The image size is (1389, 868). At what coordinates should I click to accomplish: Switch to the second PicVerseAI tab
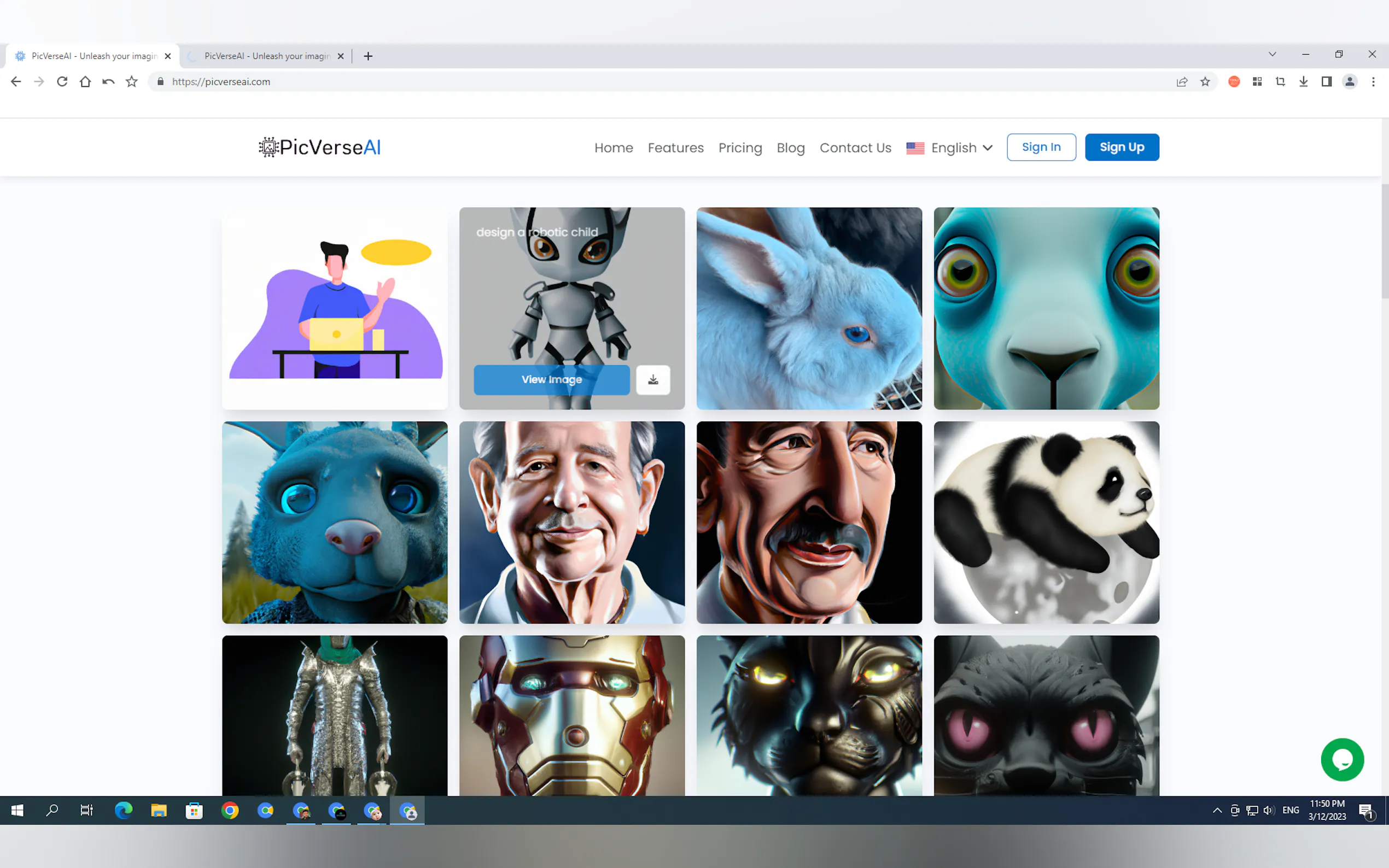[266, 56]
